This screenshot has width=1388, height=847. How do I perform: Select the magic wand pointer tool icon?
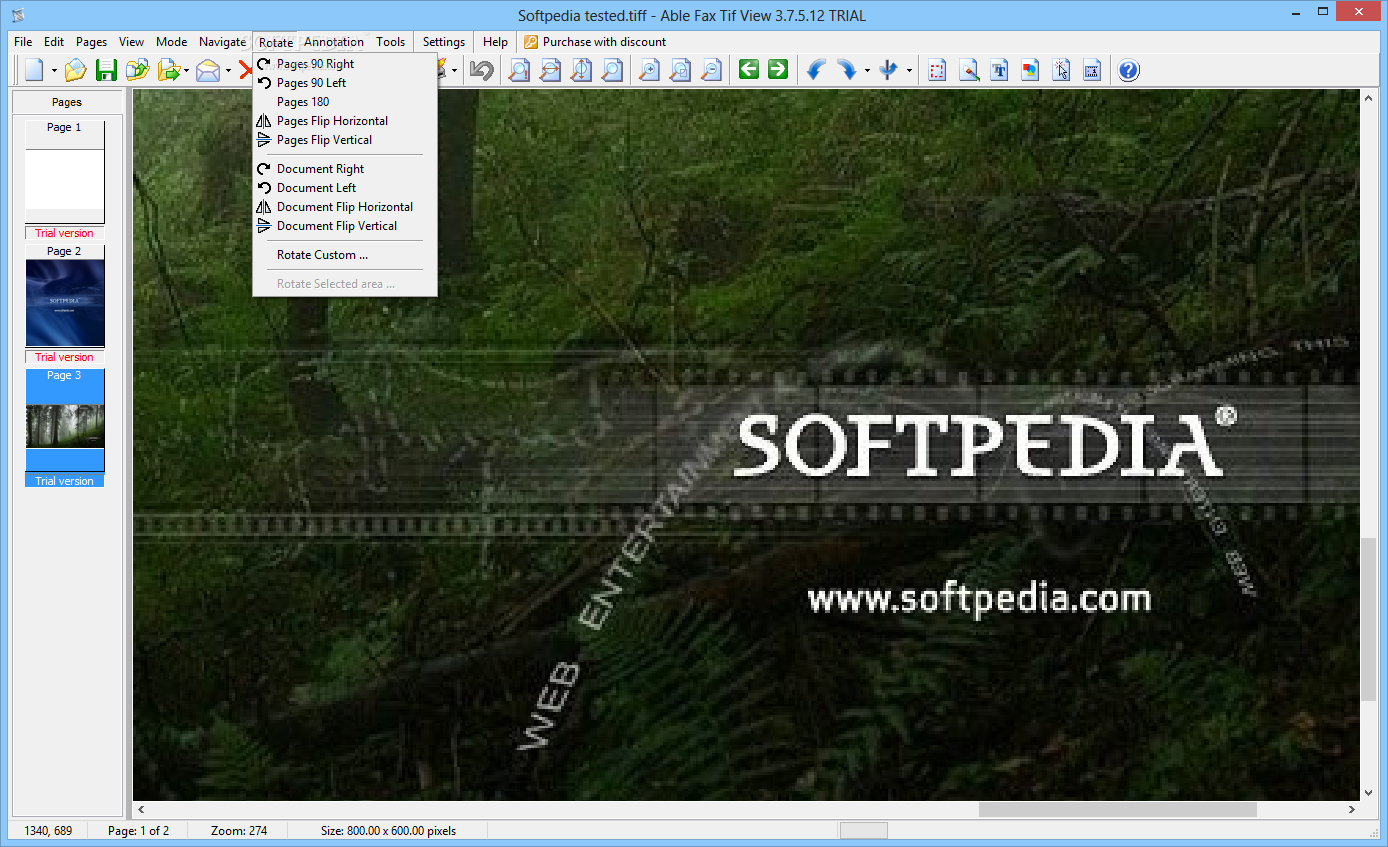1061,70
